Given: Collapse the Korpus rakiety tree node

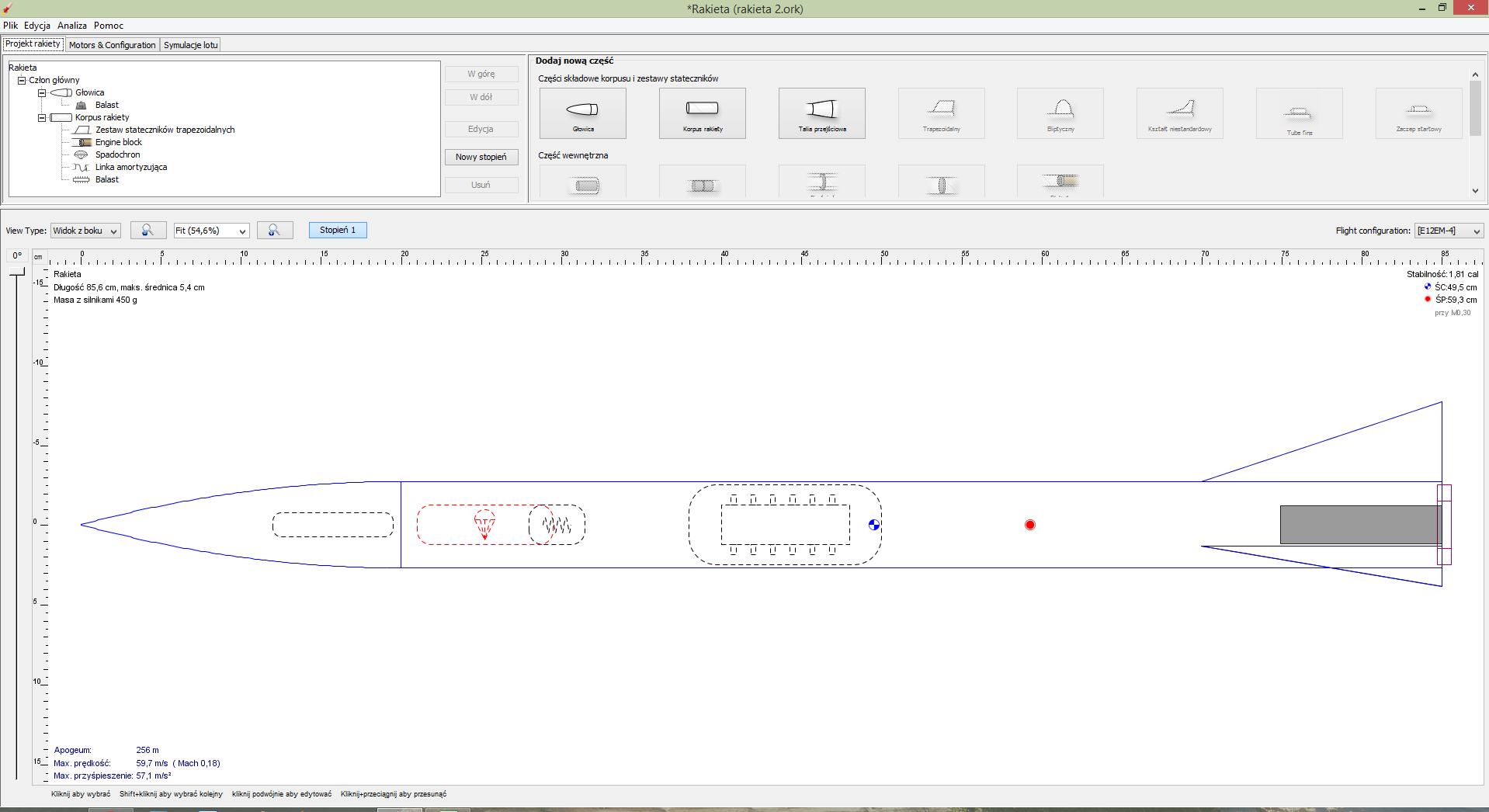Looking at the screenshot, I should click(42, 117).
